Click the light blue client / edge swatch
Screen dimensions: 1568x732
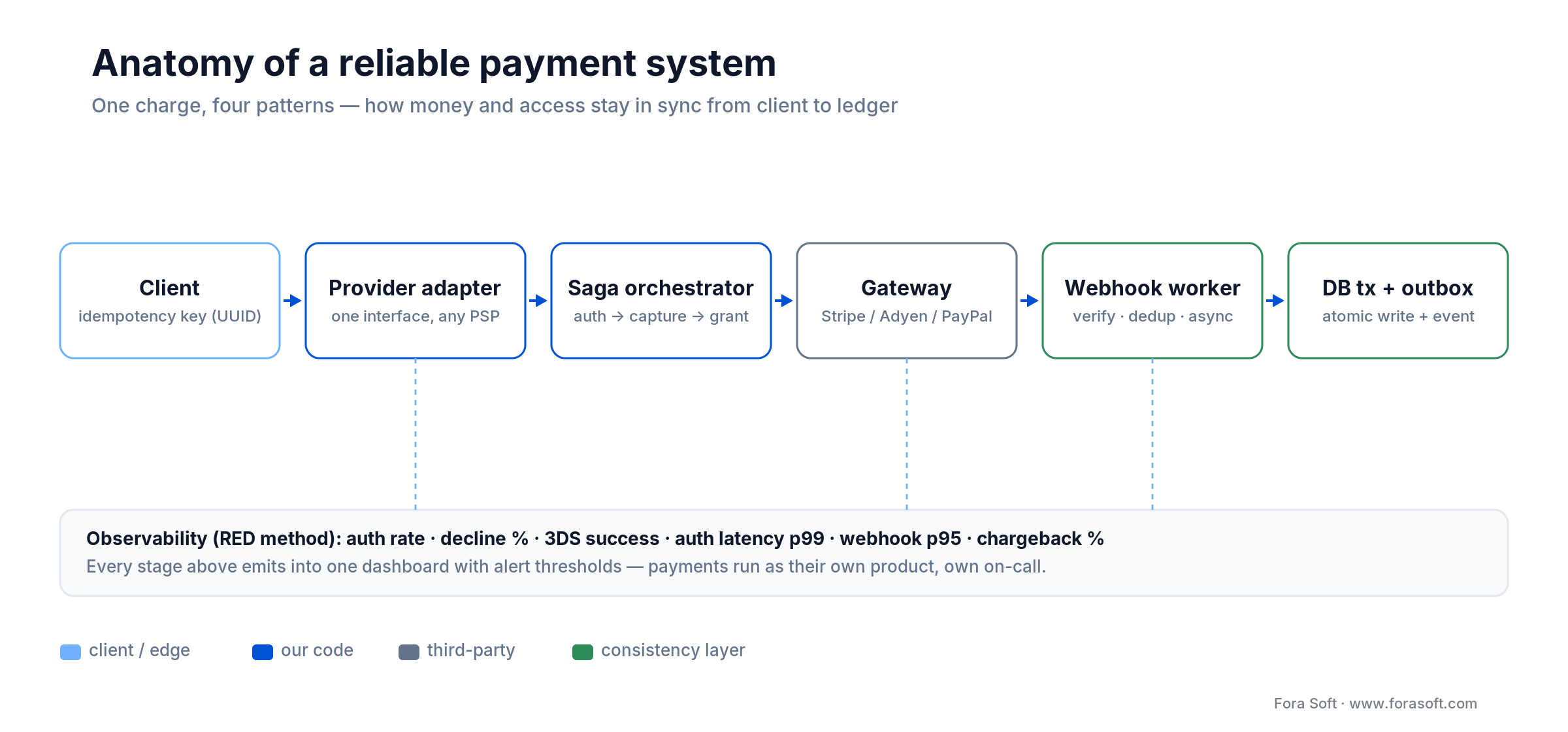[x=71, y=652]
